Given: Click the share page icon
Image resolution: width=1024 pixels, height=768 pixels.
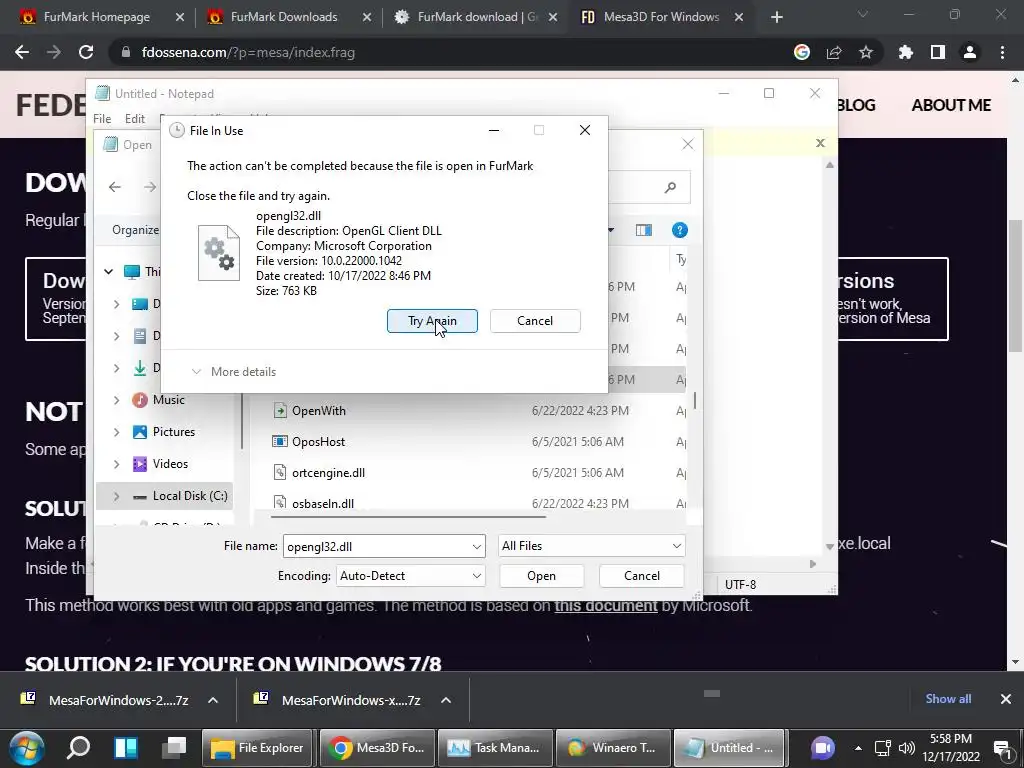Looking at the screenshot, I should click(x=834, y=52).
